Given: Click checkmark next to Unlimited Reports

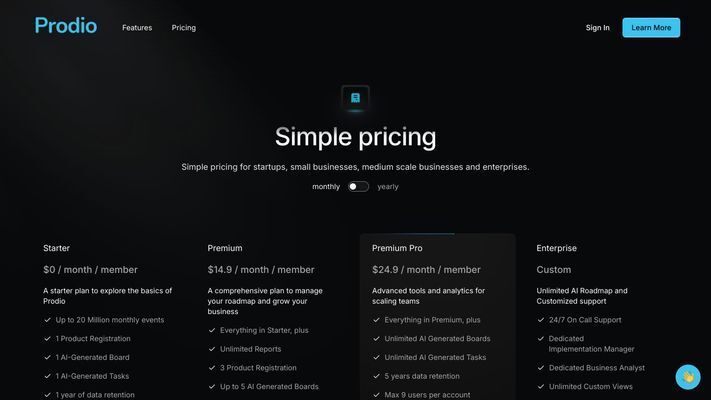Looking at the screenshot, I should coord(212,349).
